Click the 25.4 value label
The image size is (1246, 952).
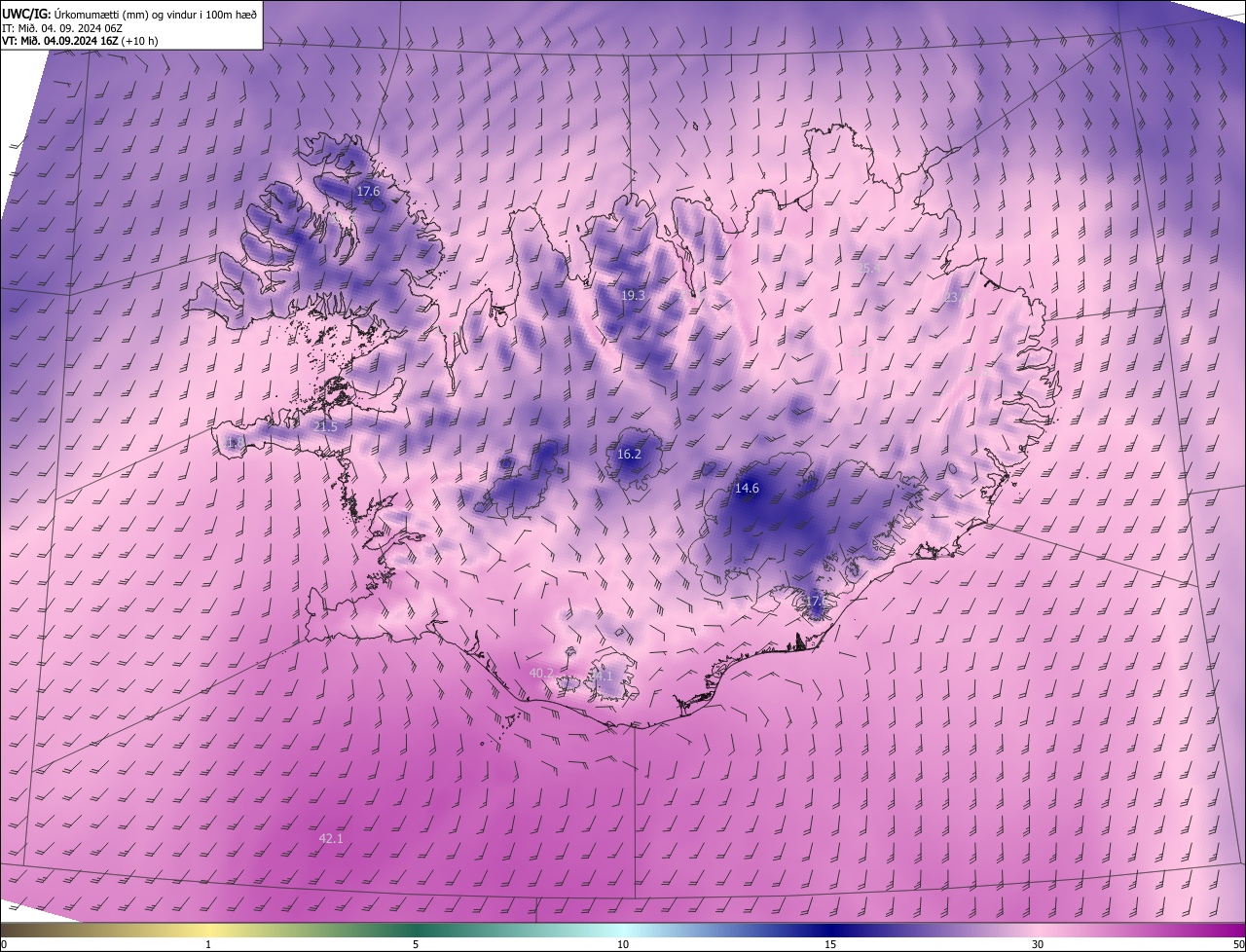tap(868, 268)
